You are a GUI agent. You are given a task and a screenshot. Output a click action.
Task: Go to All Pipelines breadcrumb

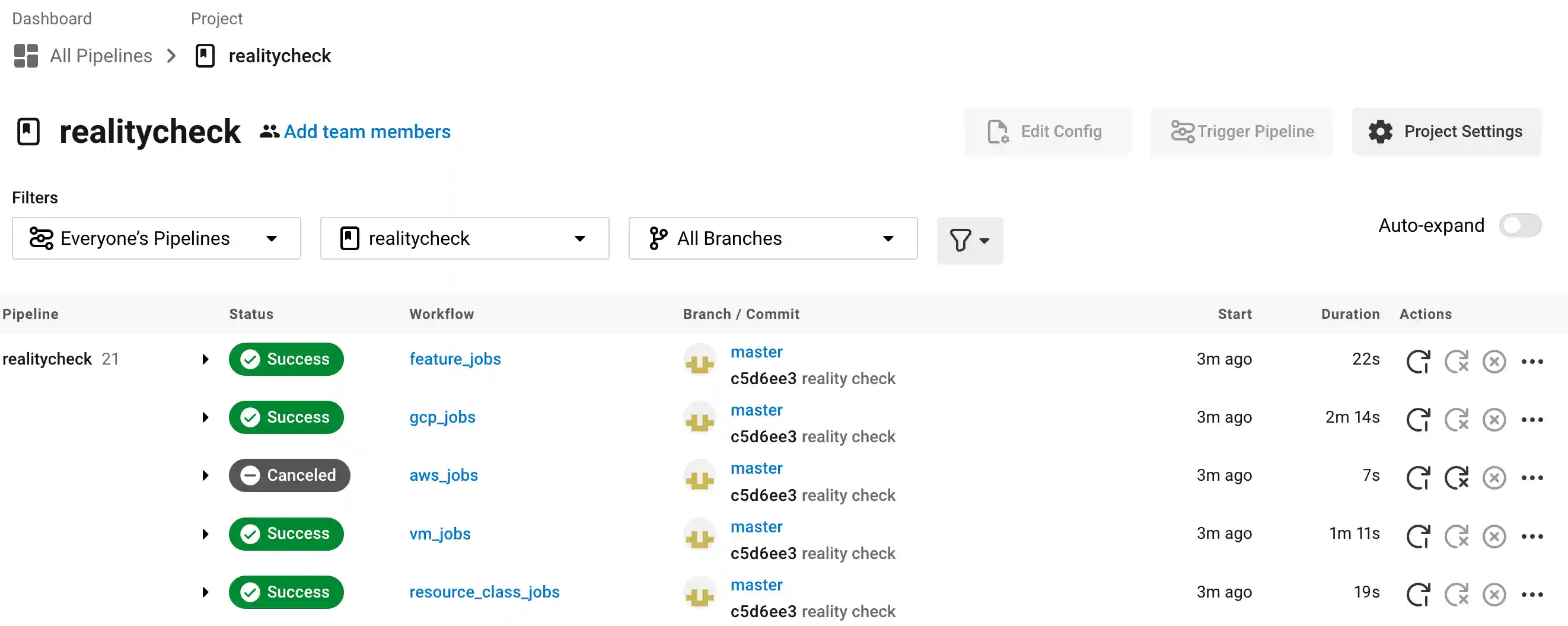101,56
